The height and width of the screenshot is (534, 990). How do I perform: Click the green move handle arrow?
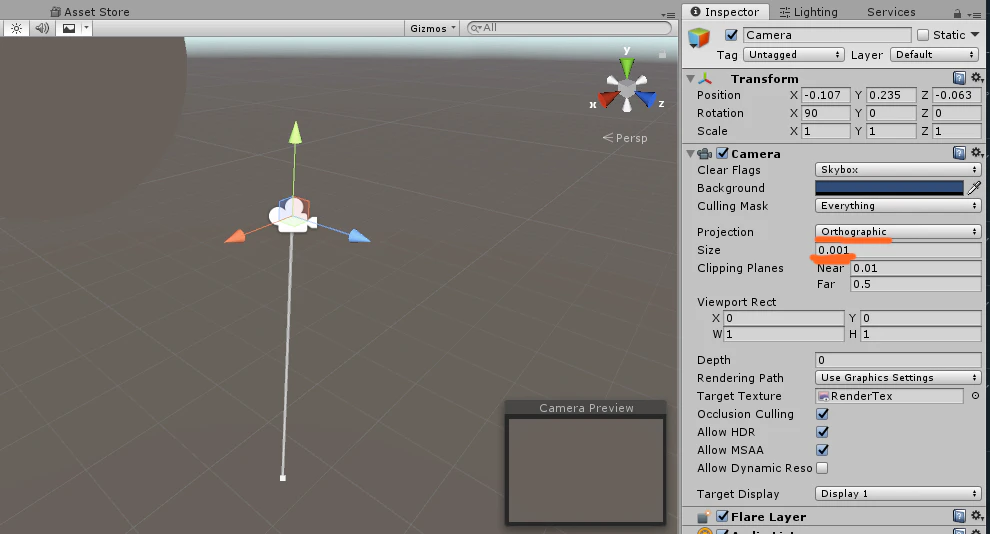295,133
